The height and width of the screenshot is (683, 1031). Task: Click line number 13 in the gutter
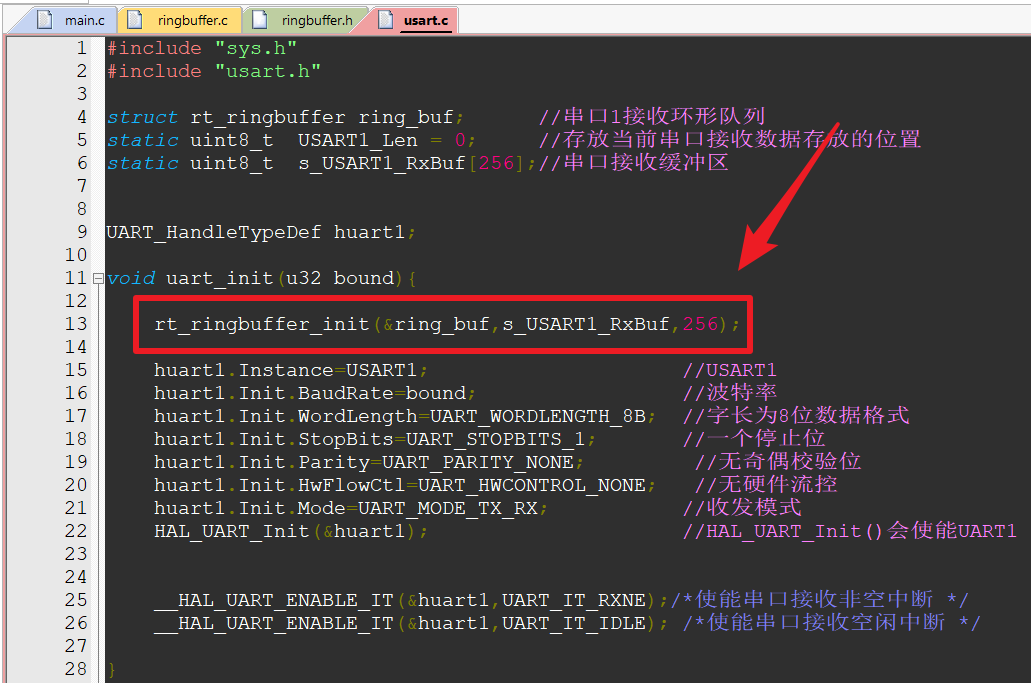[x=76, y=324]
